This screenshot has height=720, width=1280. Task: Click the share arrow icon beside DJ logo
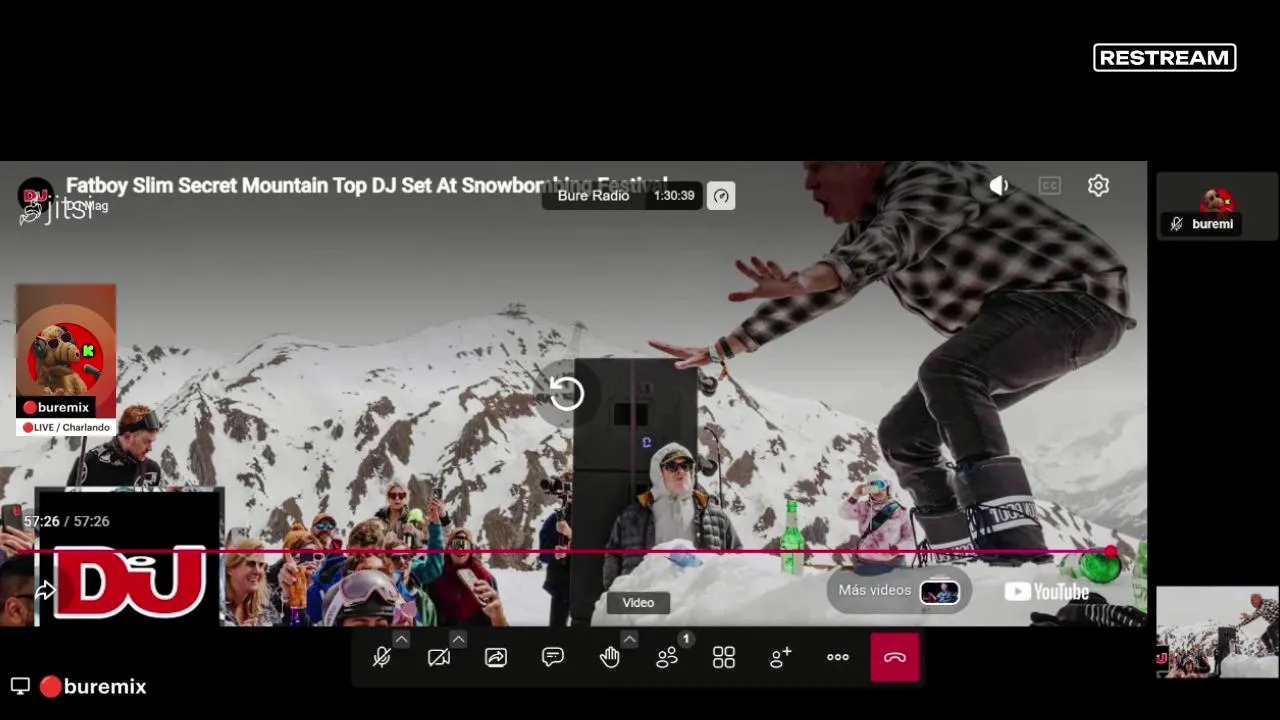(45, 592)
